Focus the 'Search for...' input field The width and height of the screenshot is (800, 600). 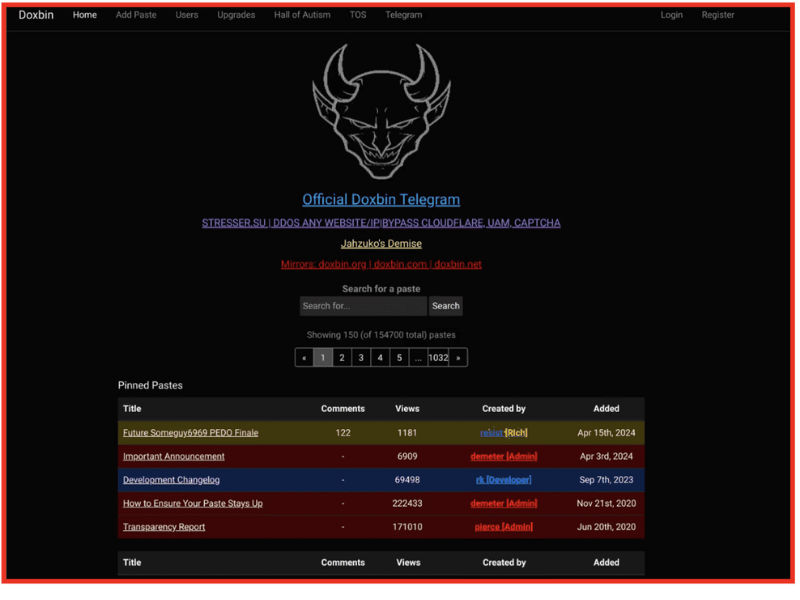[x=363, y=306]
